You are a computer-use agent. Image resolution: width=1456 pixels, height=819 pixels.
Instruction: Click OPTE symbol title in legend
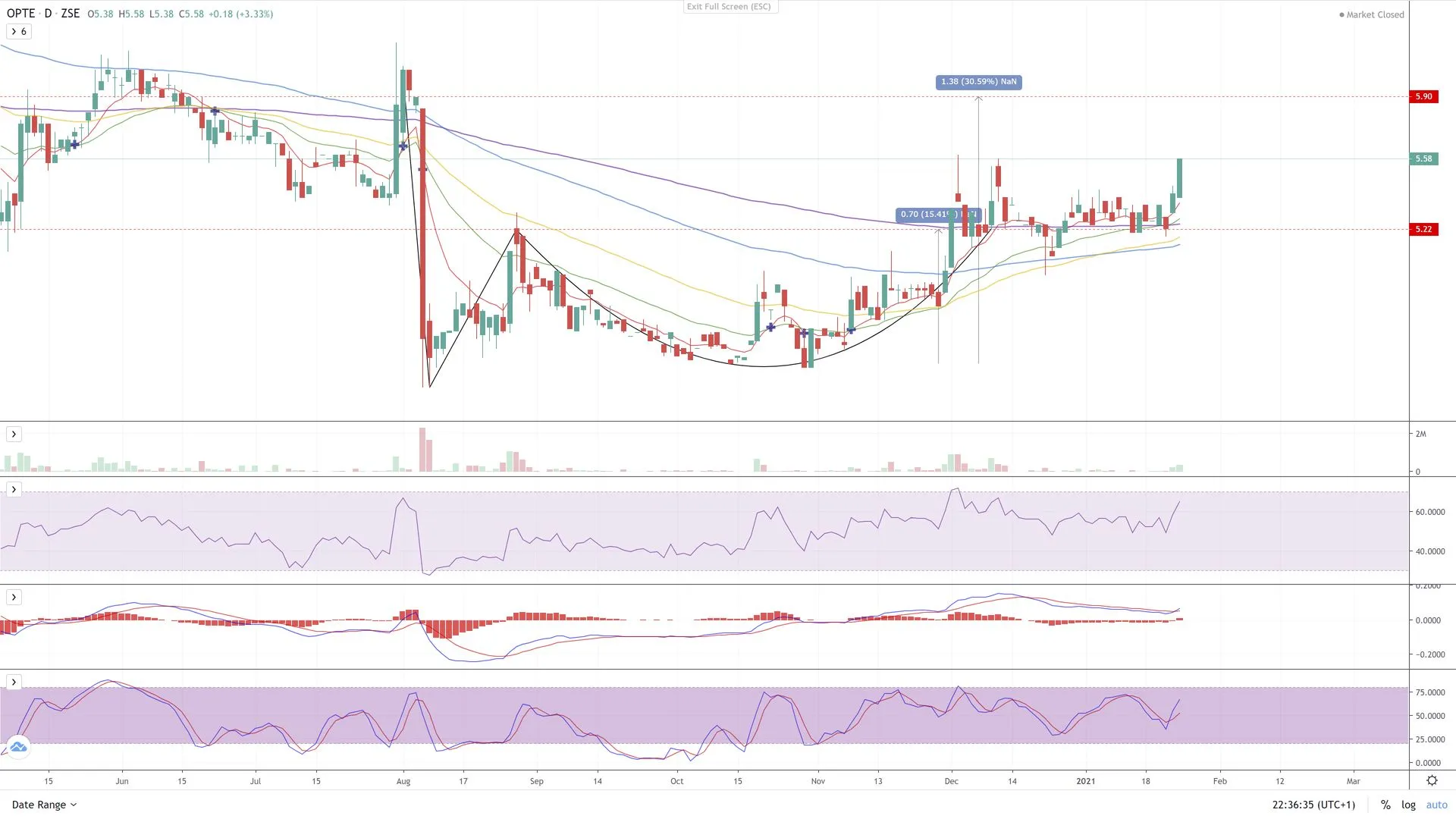[21, 14]
